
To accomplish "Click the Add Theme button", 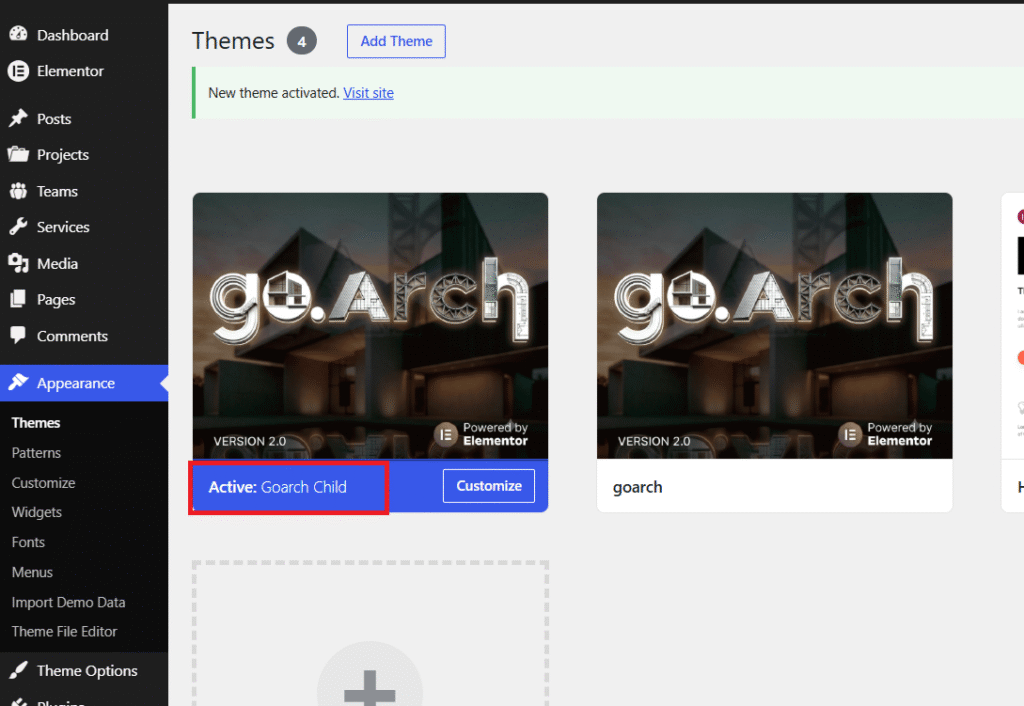I will tap(396, 41).
